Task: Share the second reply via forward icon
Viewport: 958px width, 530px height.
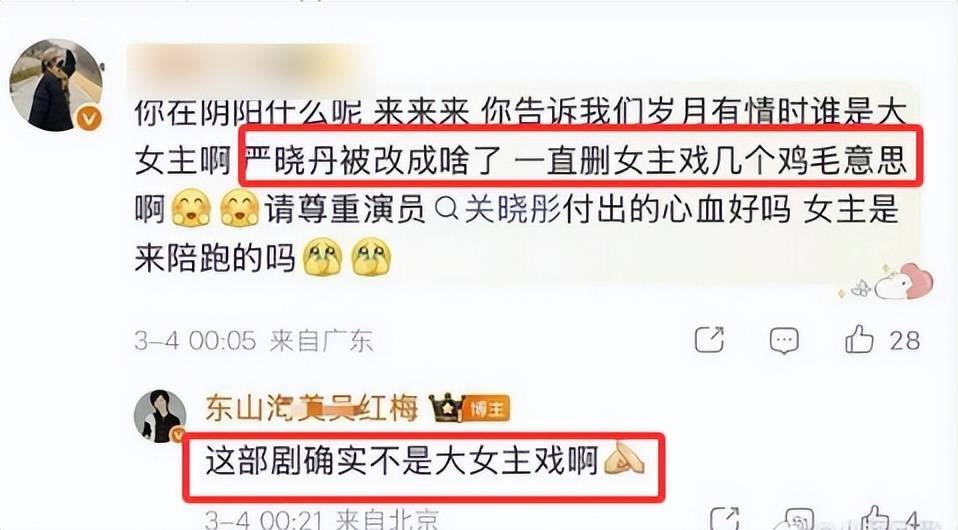Action: pos(724,520)
